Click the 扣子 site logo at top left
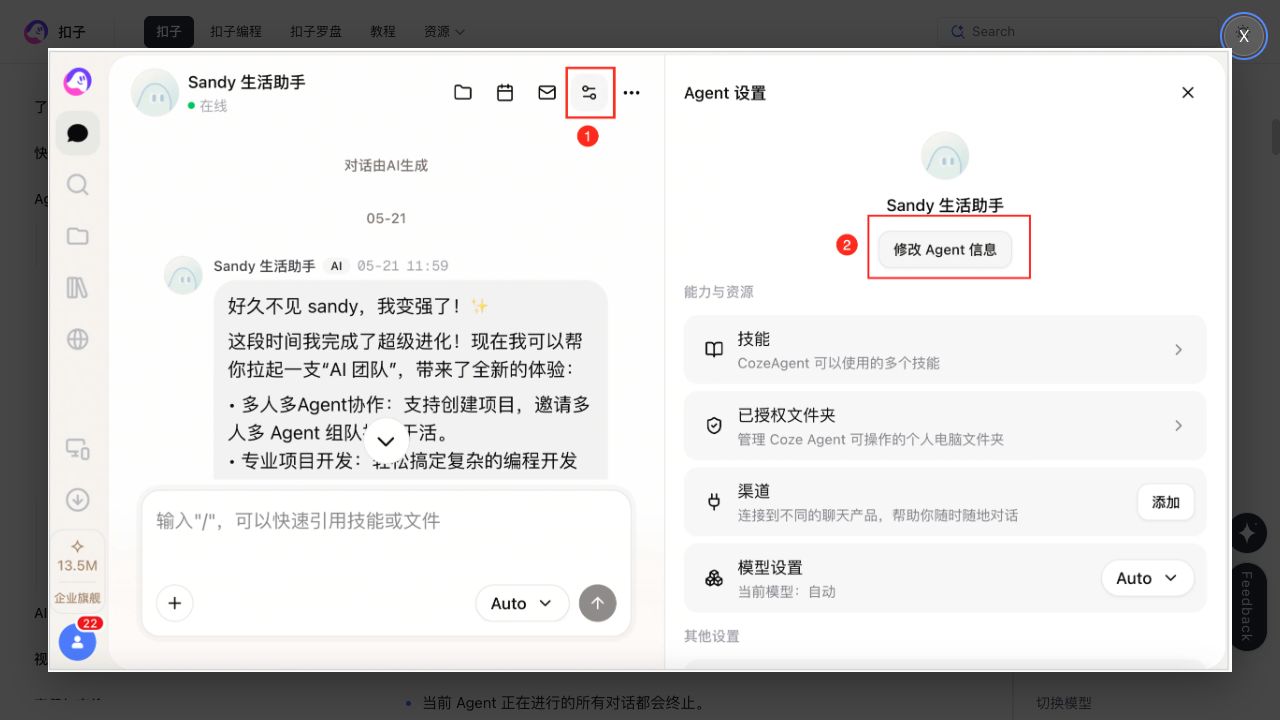The width and height of the screenshot is (1280, 720). [x=55, y=31]
